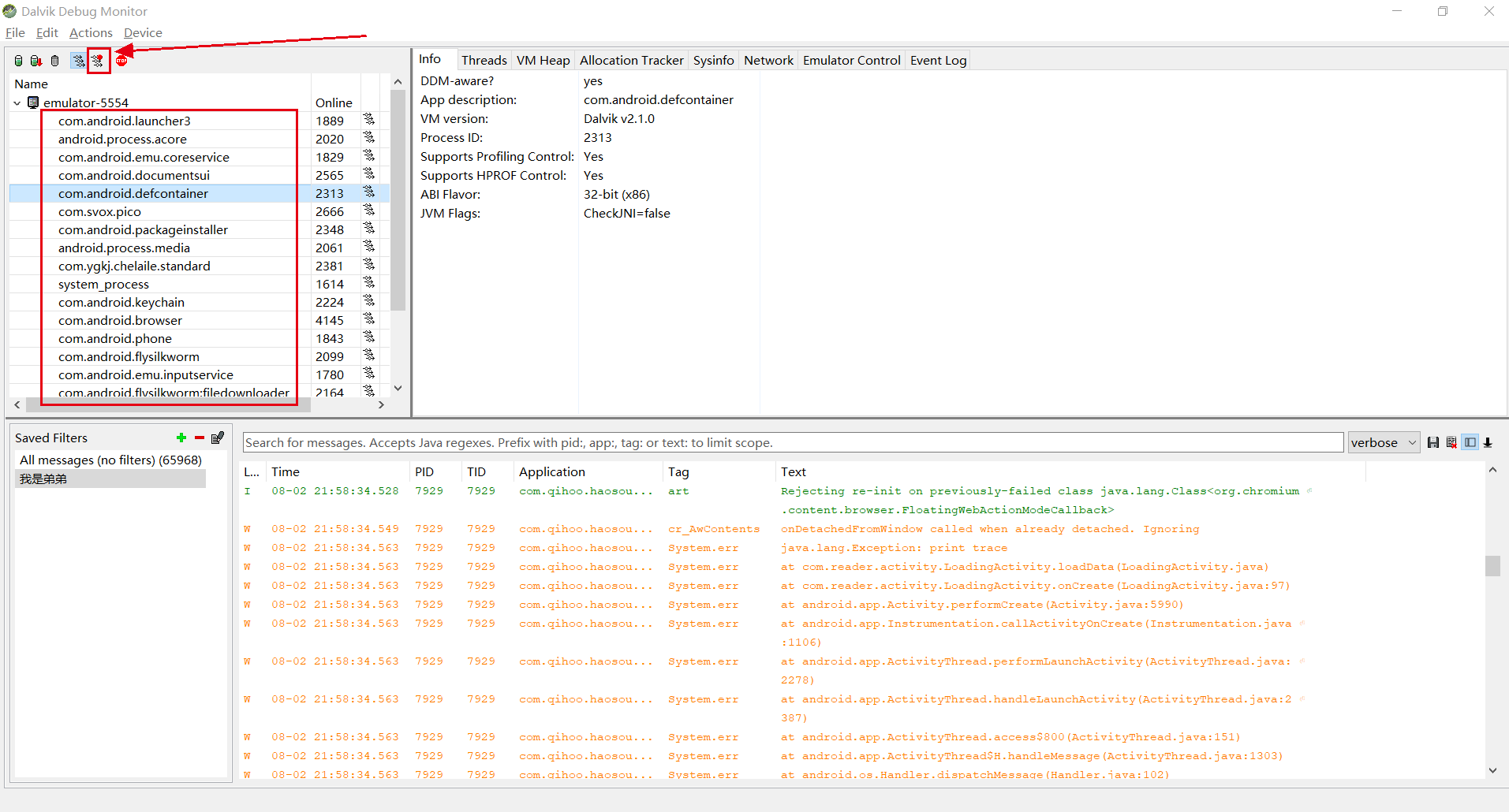Switch to the Network tab
This screenshot has width=1509, height=812.
tap(768, 60)
